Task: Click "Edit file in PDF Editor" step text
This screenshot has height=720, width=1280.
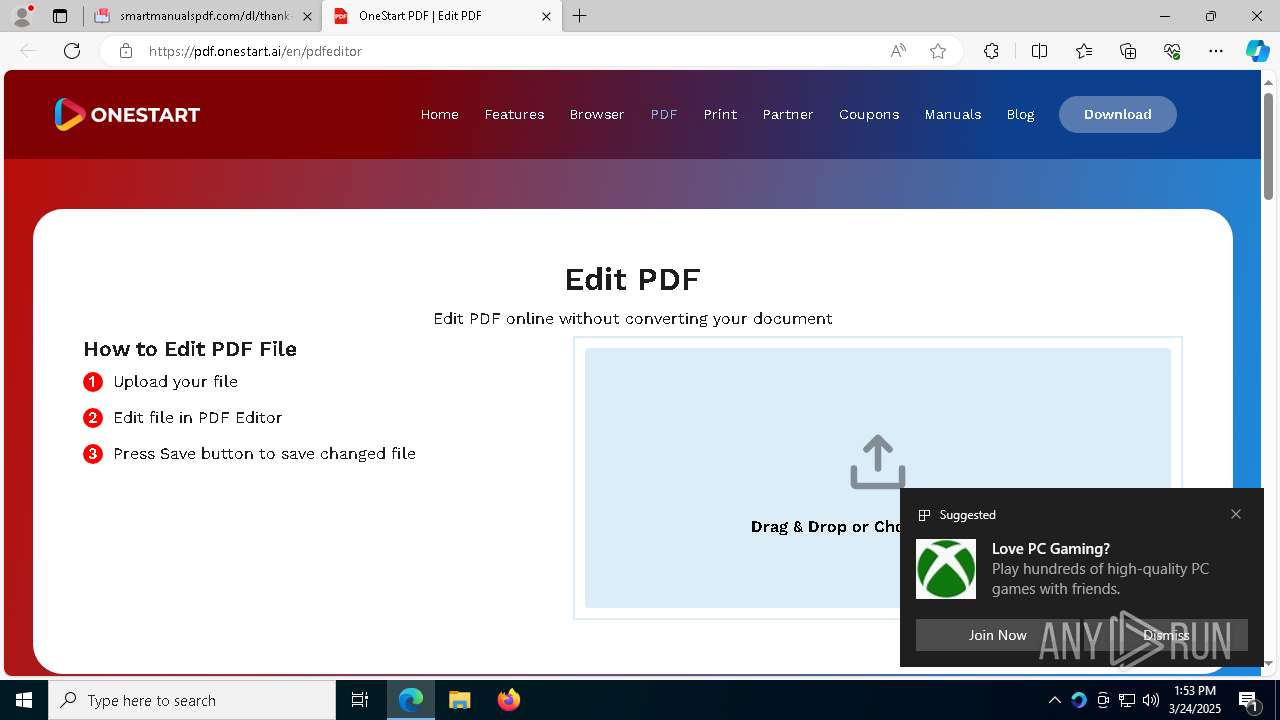Action: tap(198, 418)
